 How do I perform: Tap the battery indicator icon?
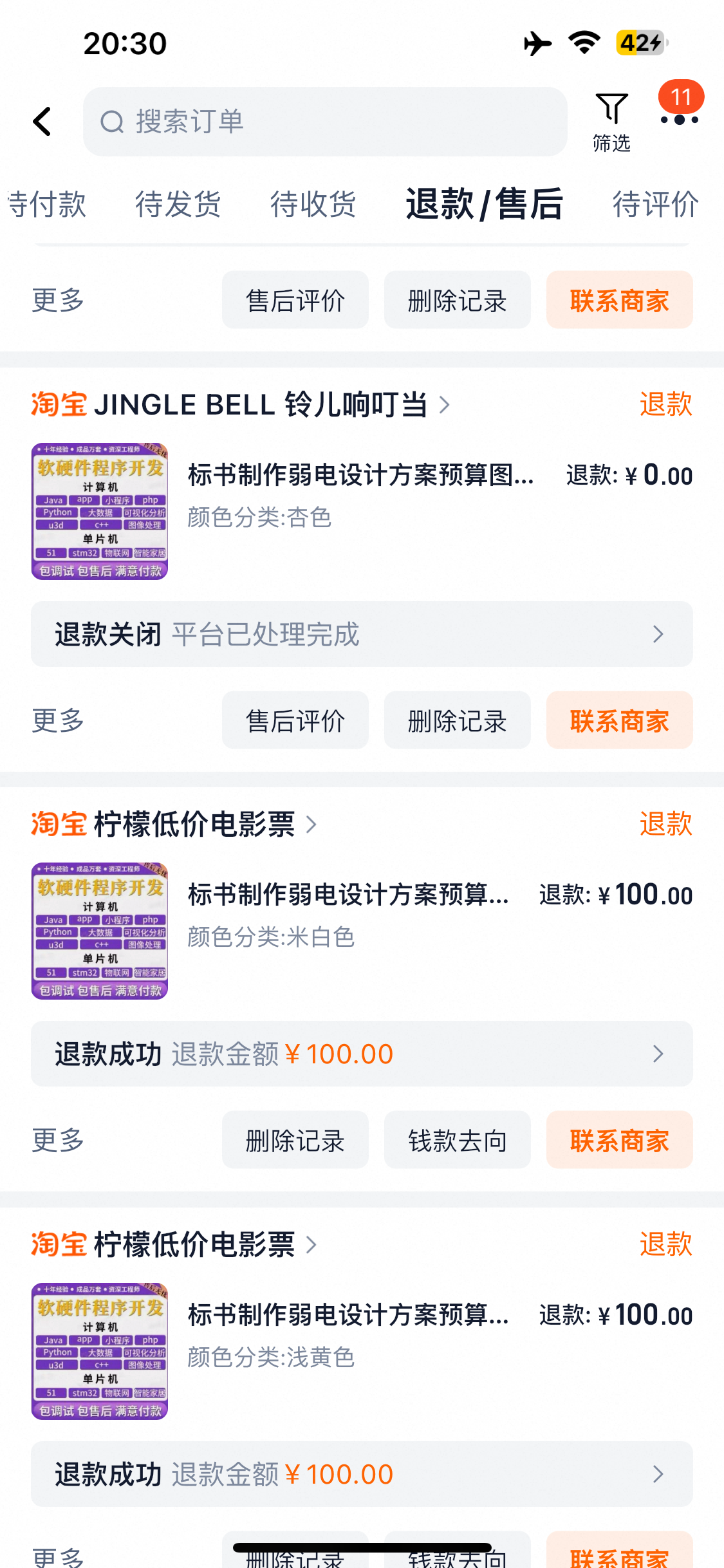click(642, 43)
